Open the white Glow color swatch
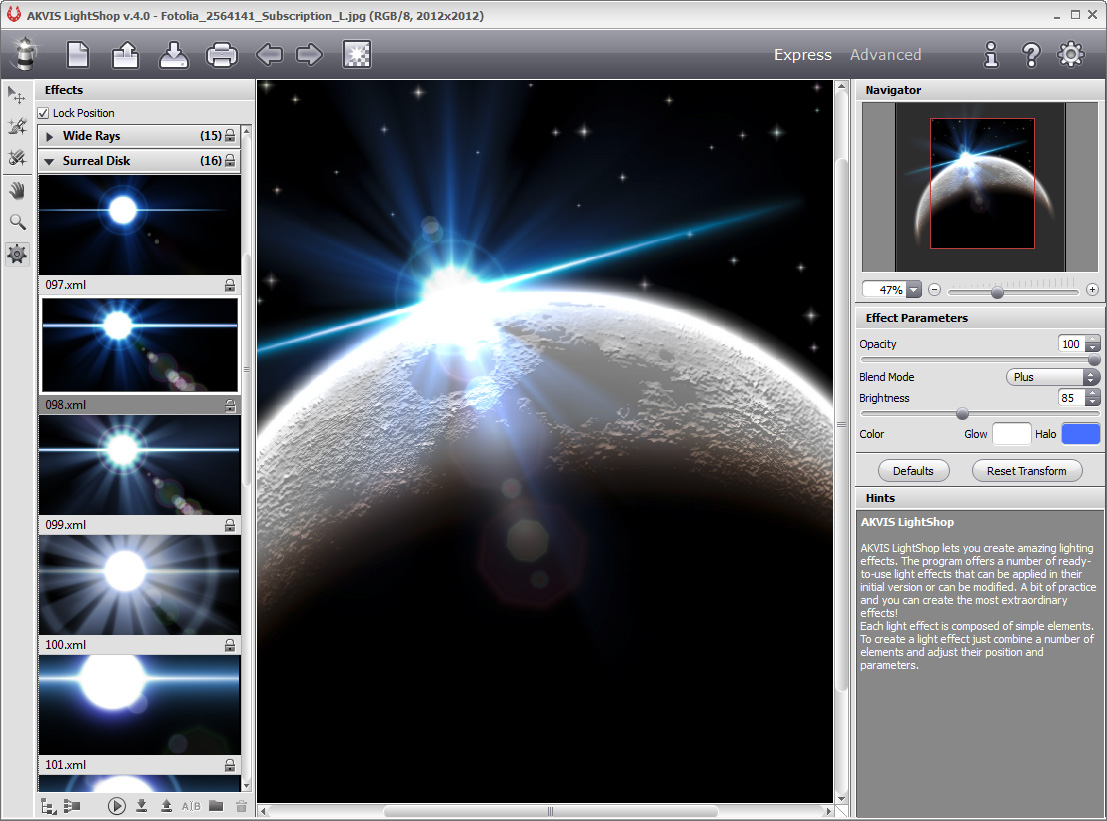1107x821 pixels. point(1012,434)
